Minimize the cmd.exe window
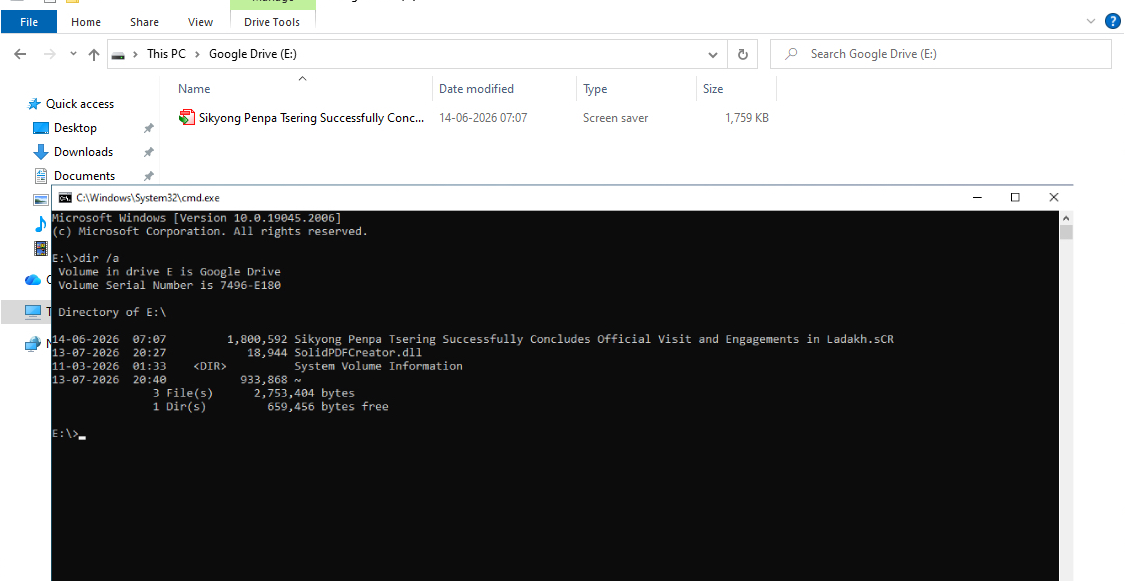Screen dimensions: 1125x581 [977, 197]
